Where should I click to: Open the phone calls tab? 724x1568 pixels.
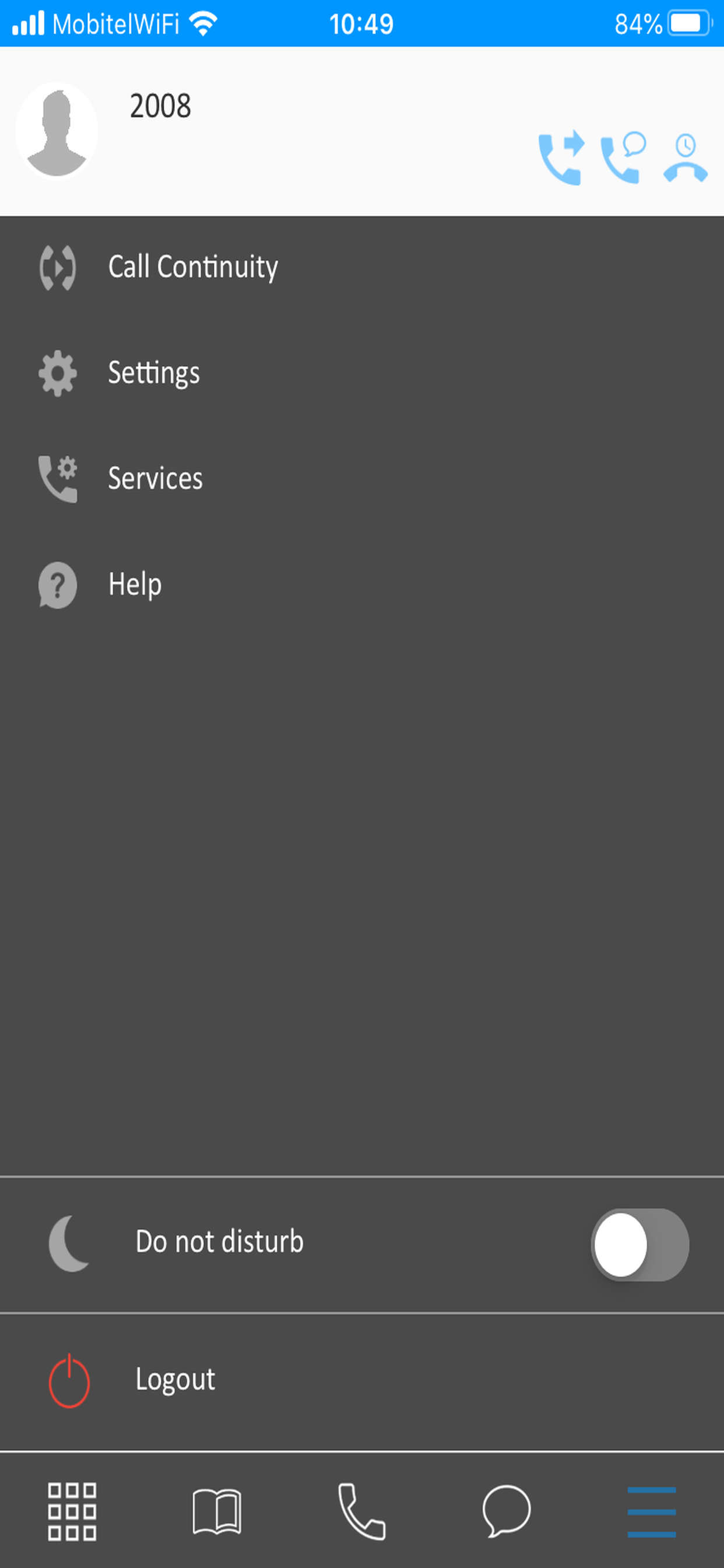tap(361, 1511)
